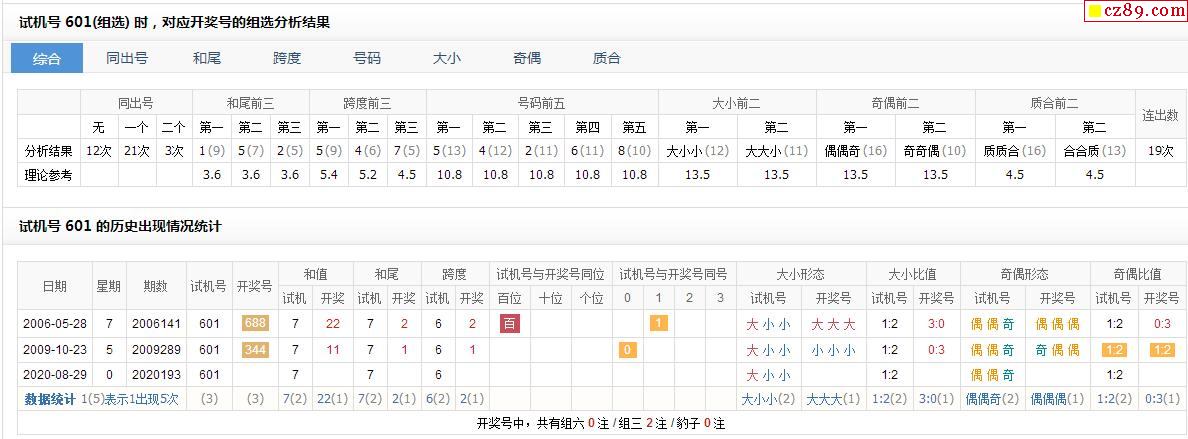
Task: Click the 日期 column header
Action: [x=55, y=286]
